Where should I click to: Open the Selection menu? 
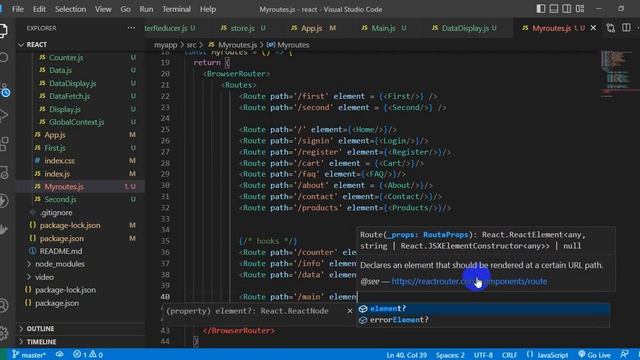pyautogui.click(x=70, y=9)
